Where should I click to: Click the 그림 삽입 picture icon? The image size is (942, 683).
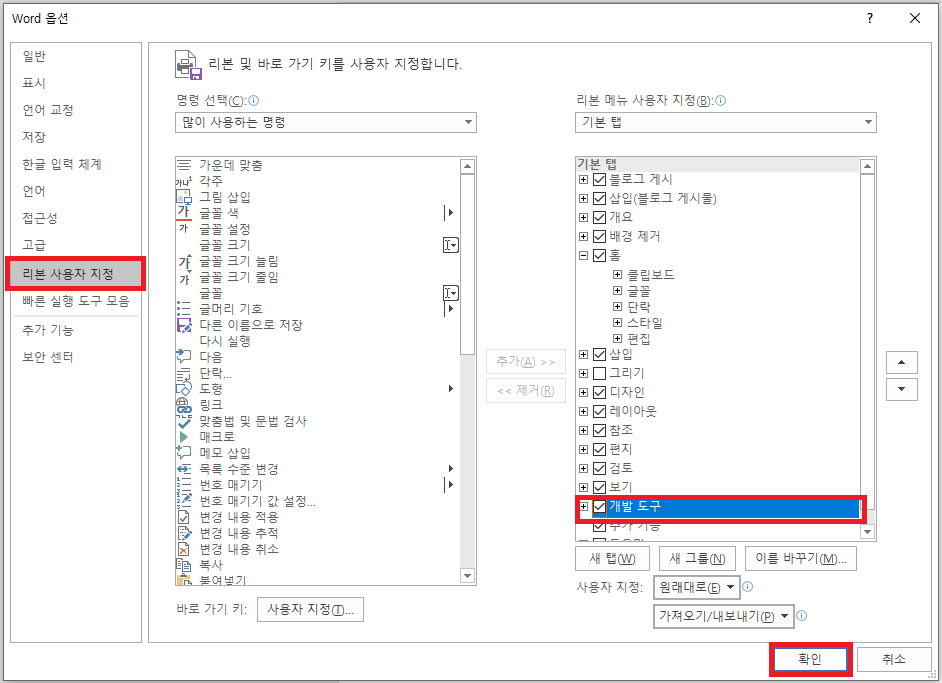click(x=184, y=197)
